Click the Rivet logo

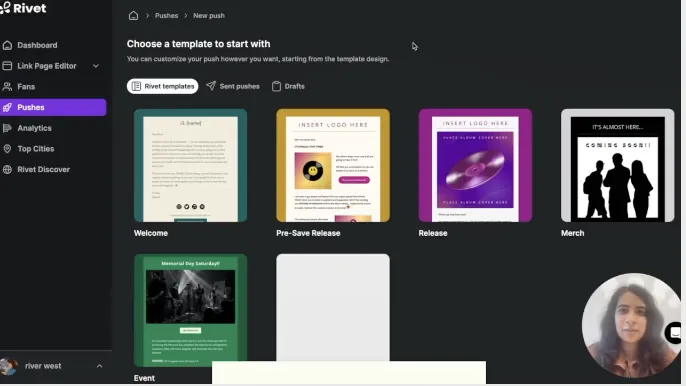tap(24, 7)
